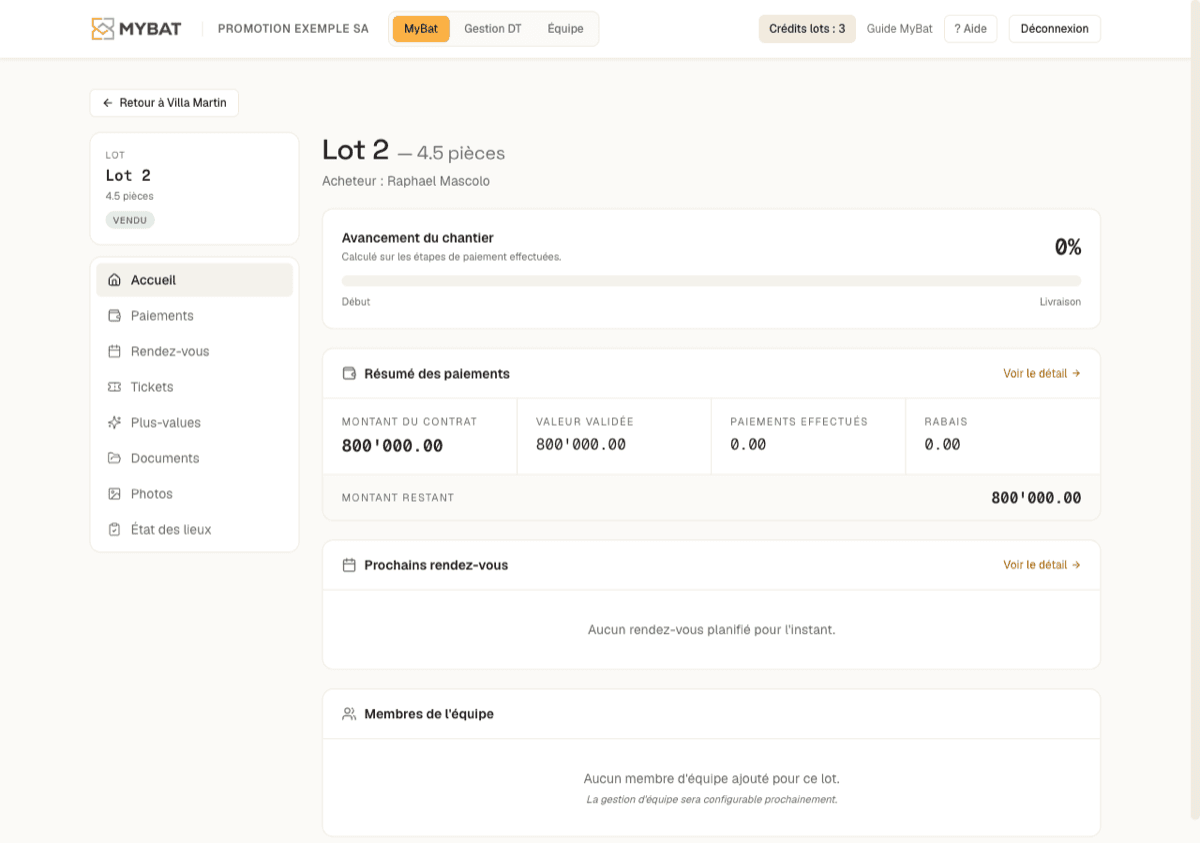Viewport: 1200px width, 843px height.
Task: Click the folder icon beside Documents
Action: coord(114,458)
